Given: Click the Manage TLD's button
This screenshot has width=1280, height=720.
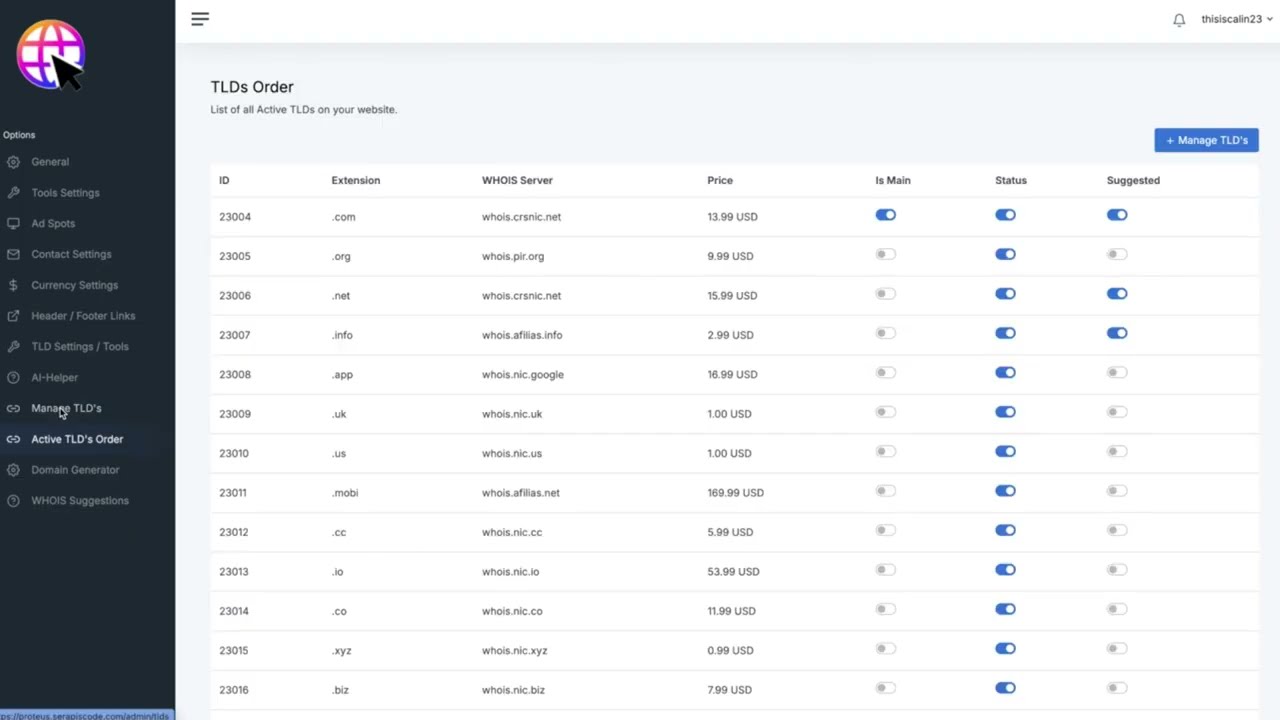Looking at the screenshot, I should [1206, 140].
